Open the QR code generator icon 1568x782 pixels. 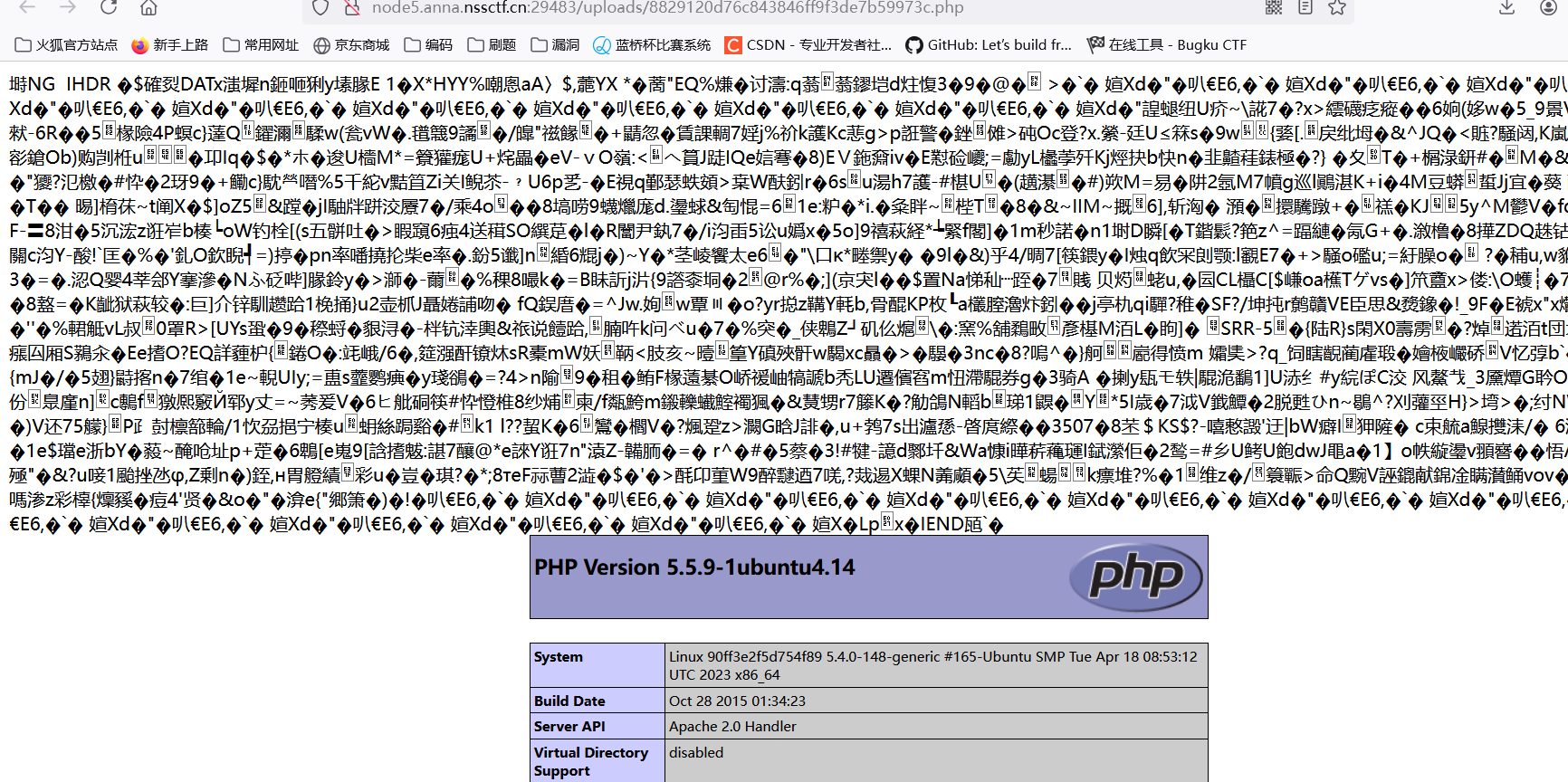(x=1273, y=7)
